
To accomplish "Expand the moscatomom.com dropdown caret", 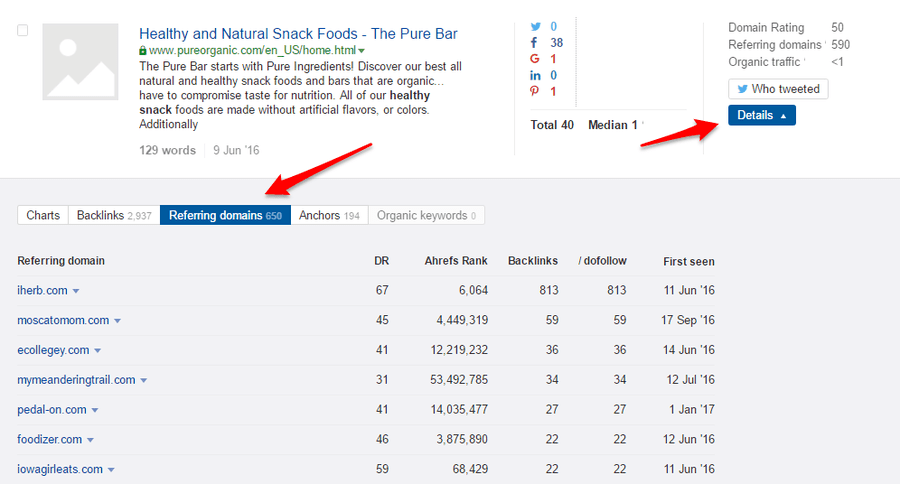I will [117, 321].
